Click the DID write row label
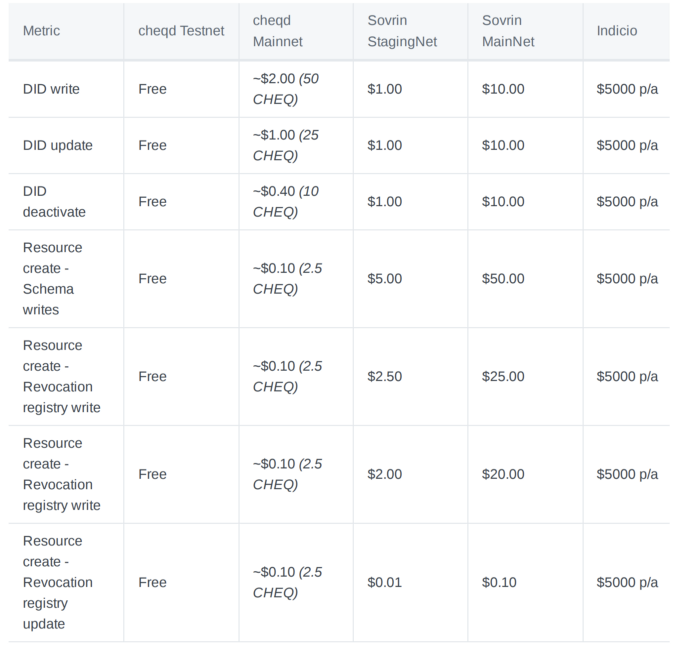The image size is (700, 646). point(51,89)
